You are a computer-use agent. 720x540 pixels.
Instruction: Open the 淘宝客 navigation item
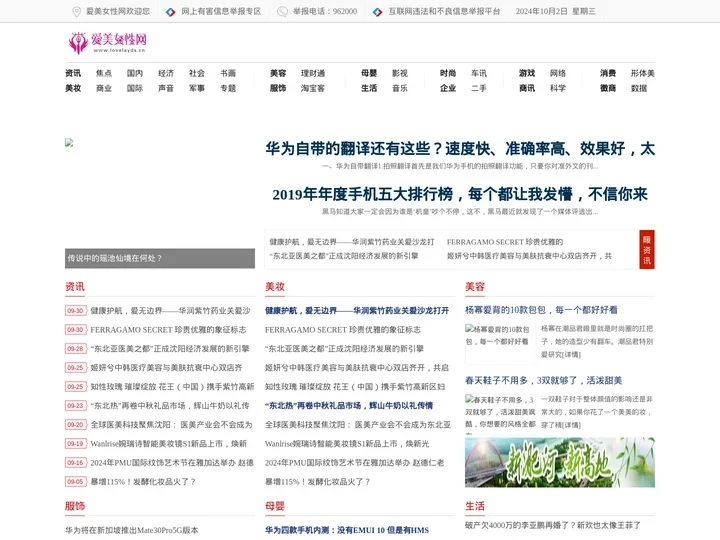pyautogui.click(x=313, y=88)
